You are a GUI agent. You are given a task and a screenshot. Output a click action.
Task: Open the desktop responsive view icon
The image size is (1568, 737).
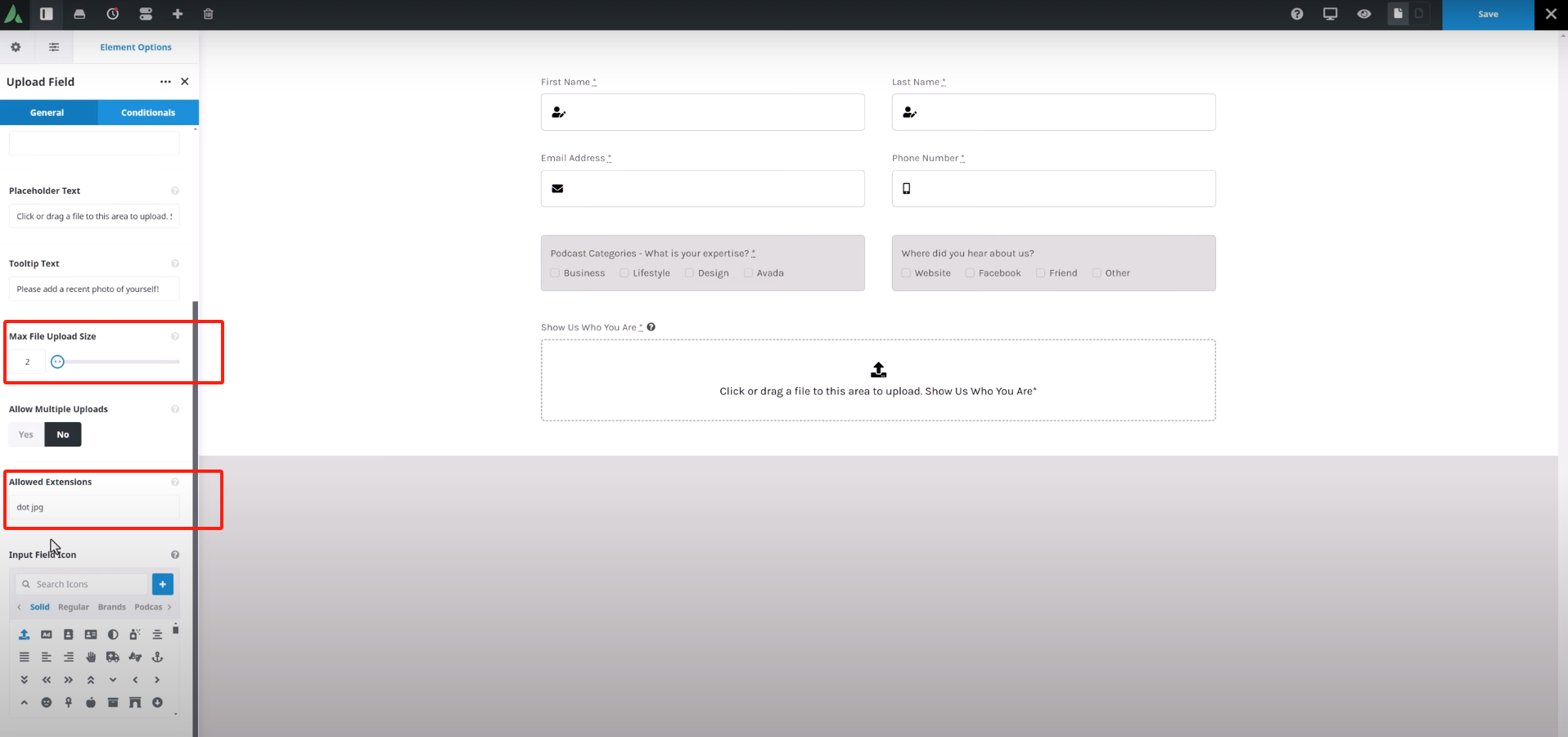(1330, 14)
